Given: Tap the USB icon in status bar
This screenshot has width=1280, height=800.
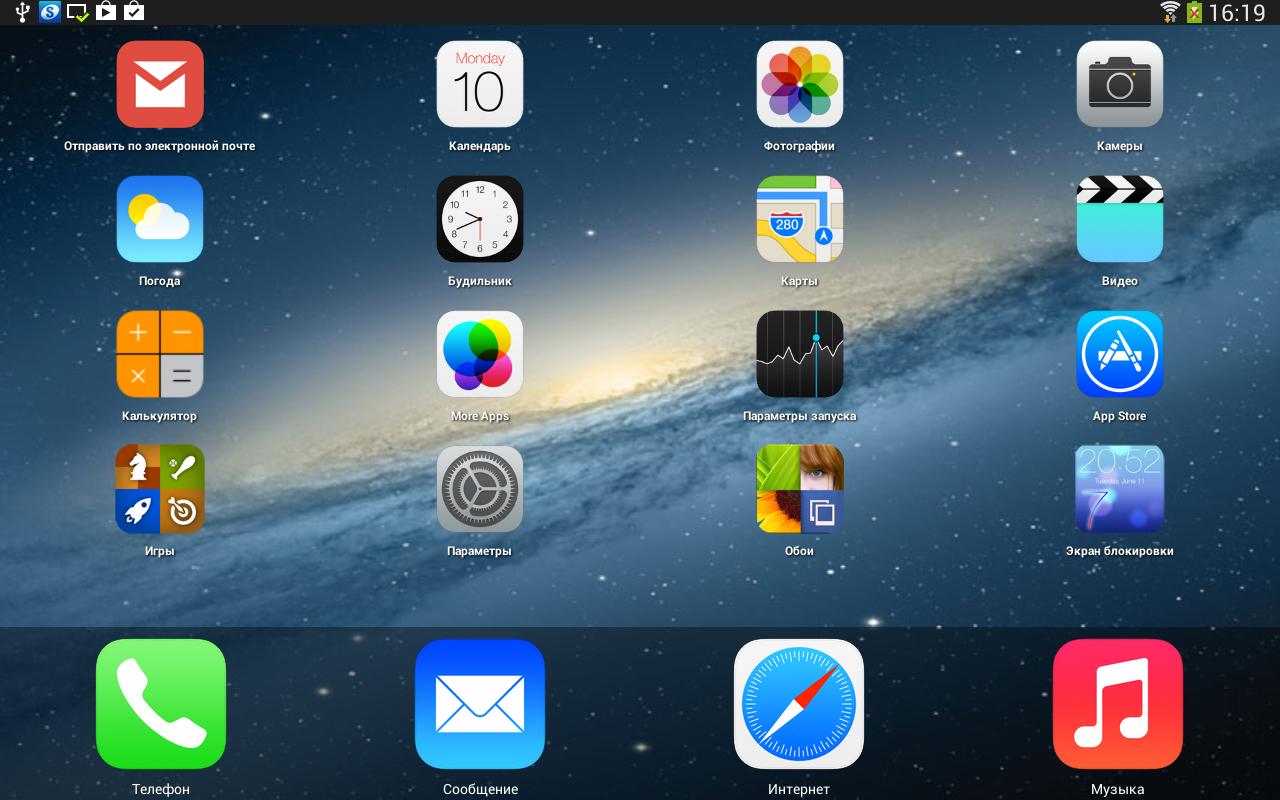Looking at the screenshot, I should (x=23, y=12).
